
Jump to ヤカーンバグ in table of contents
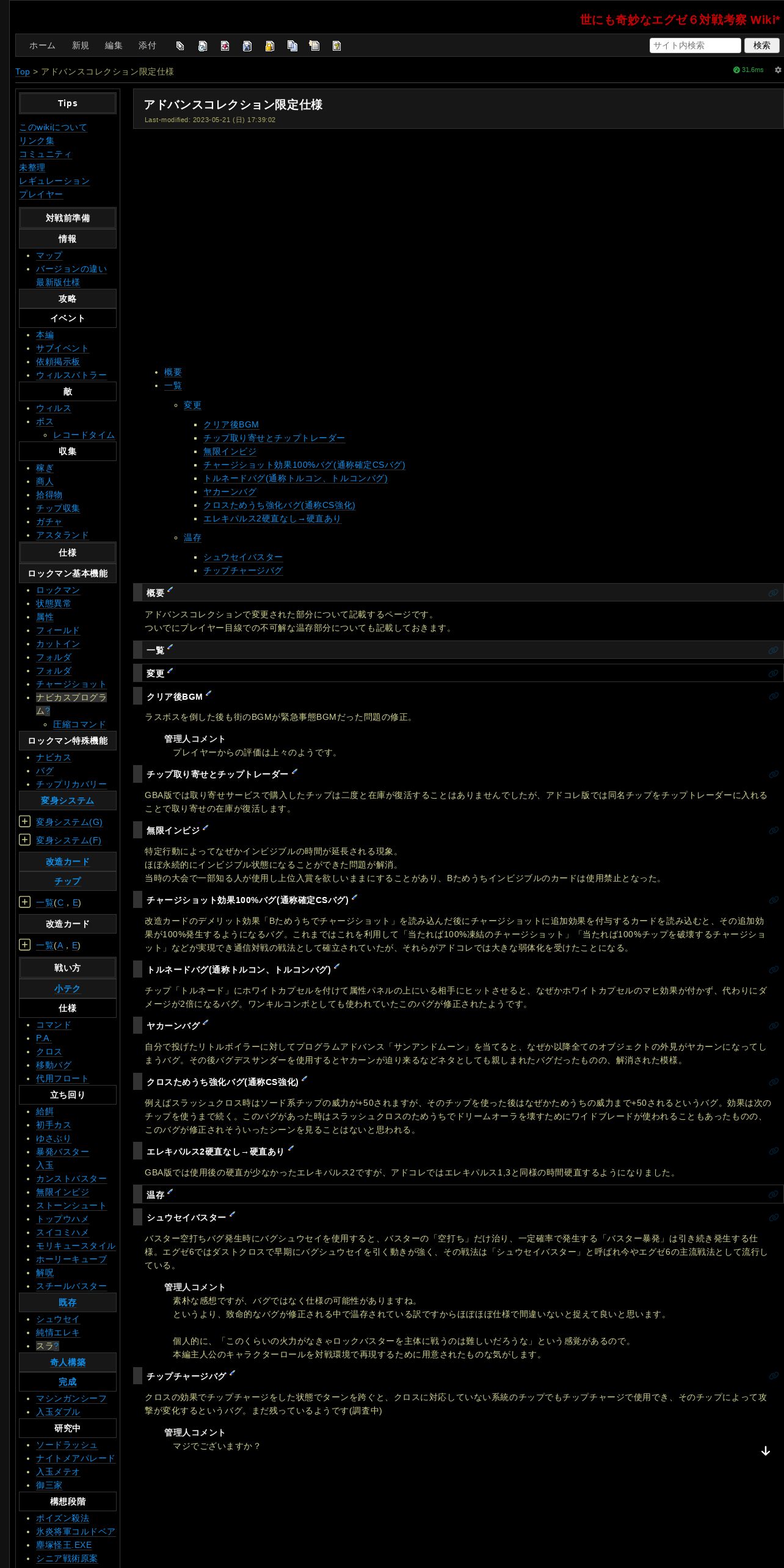point(230,492)
